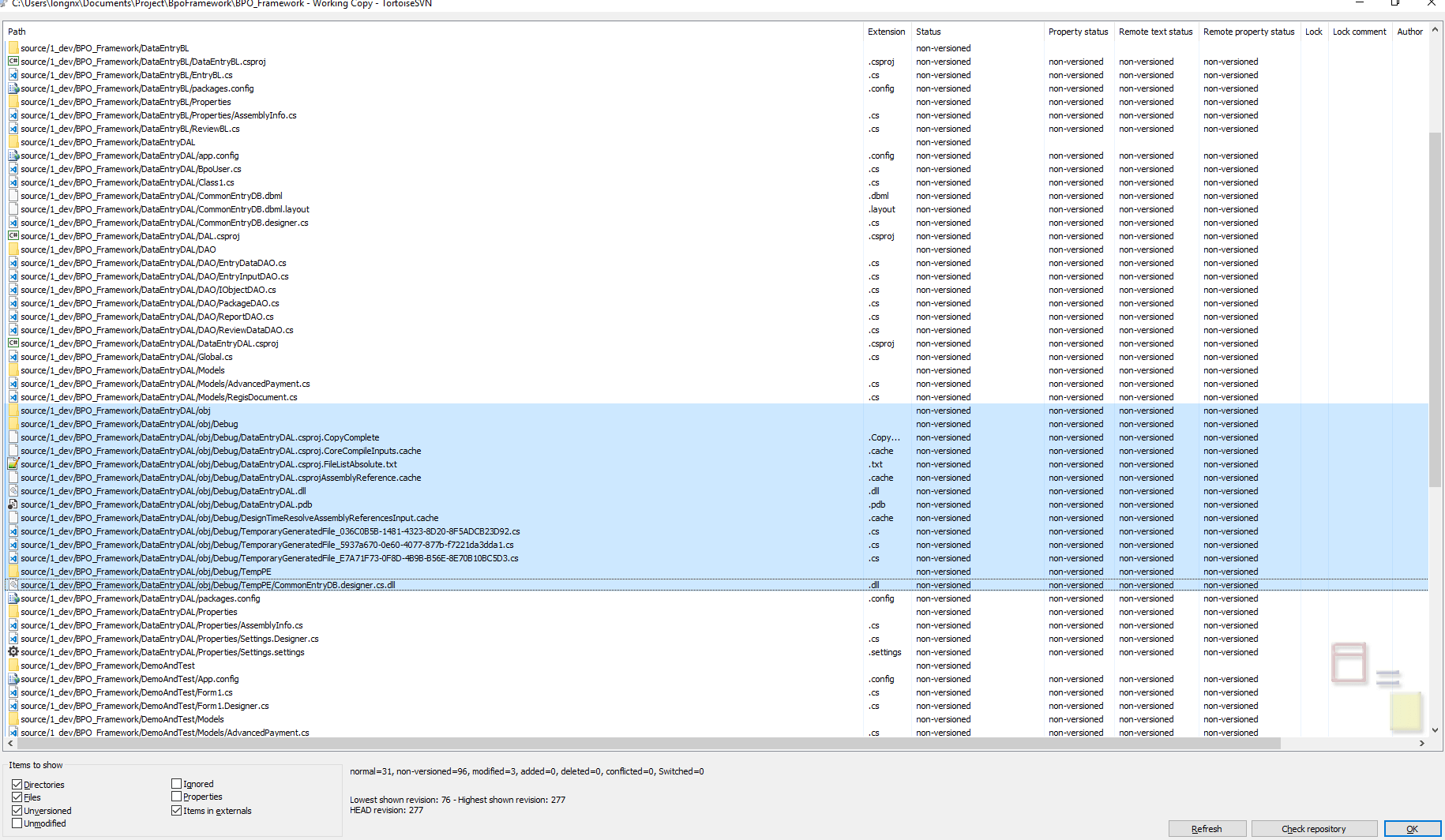This screenshot has width=1445, height=840.
Task: Toggle the Unversioned checkbox
Action: tap(17, 811)
